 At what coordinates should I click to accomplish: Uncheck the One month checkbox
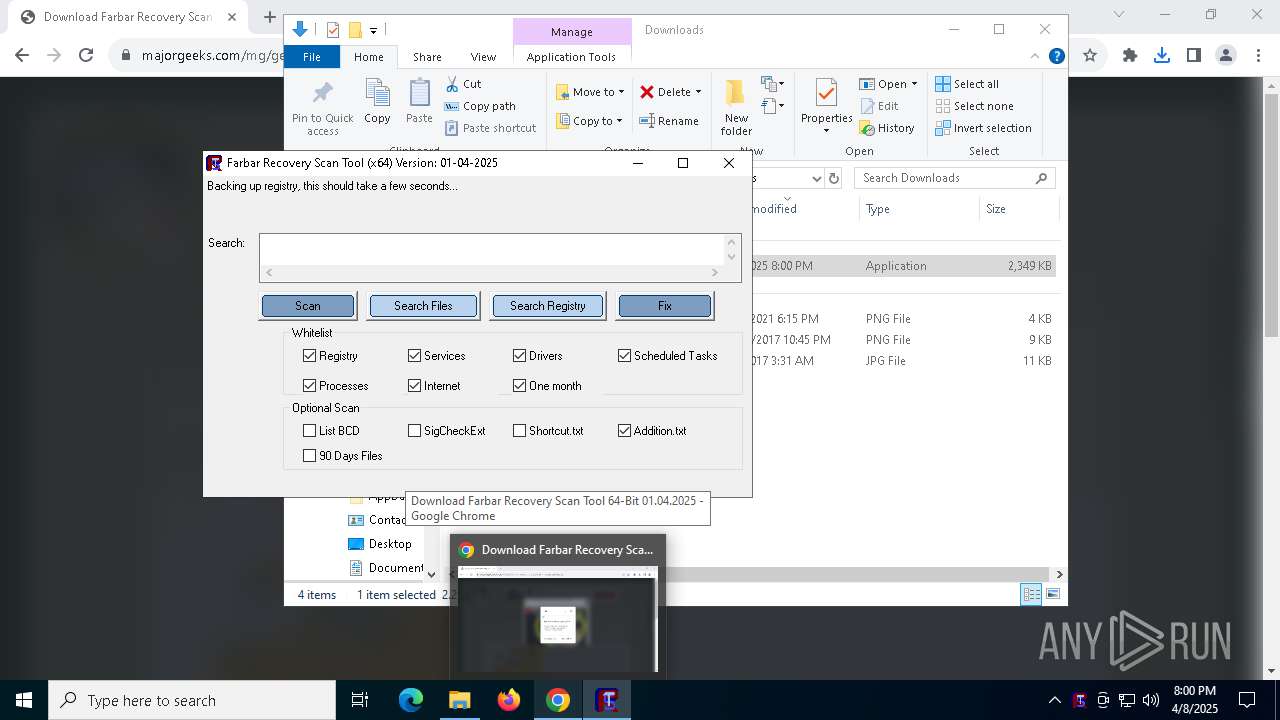coord(519,386)
